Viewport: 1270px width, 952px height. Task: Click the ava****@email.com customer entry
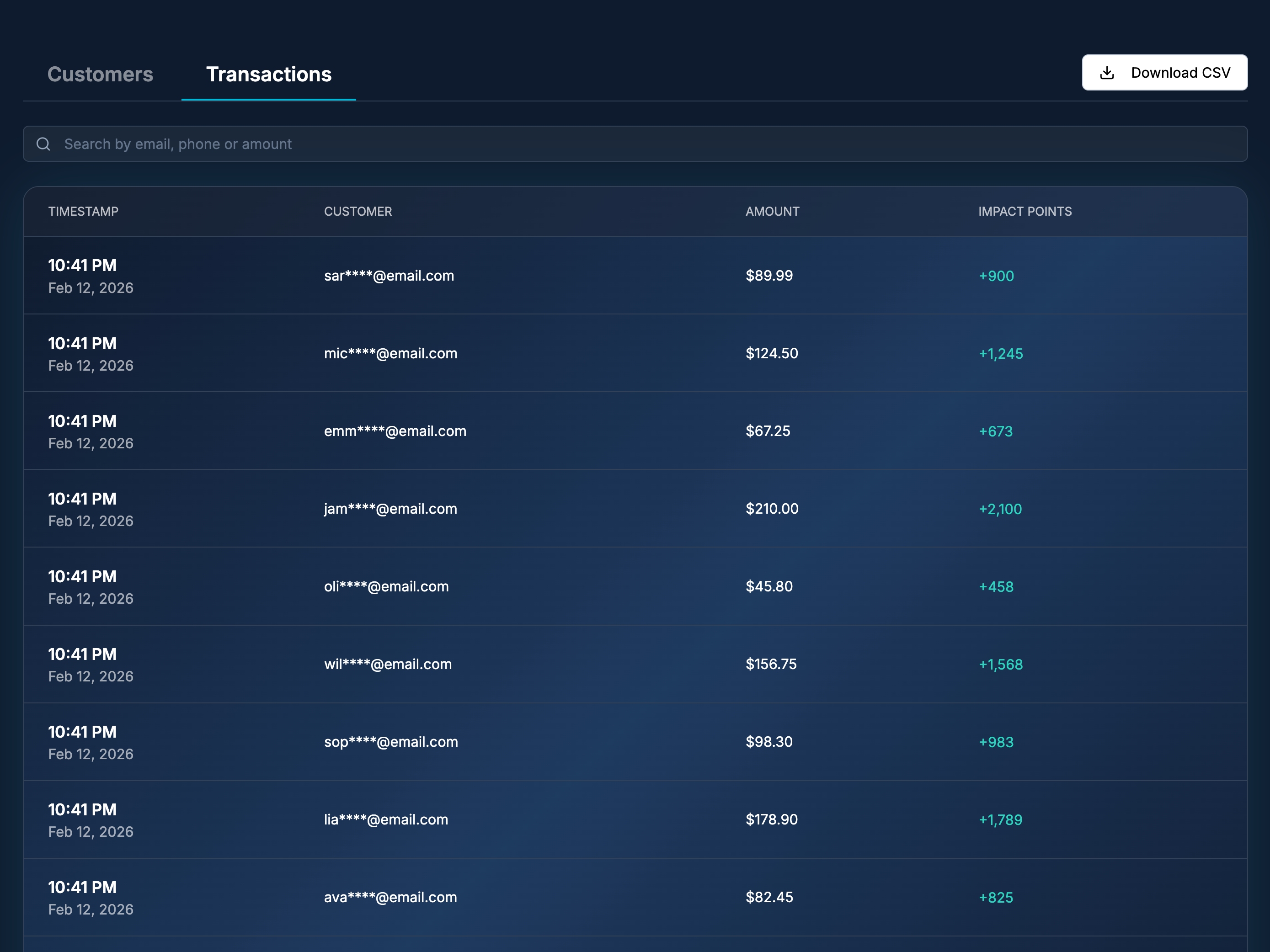[390, 898]
